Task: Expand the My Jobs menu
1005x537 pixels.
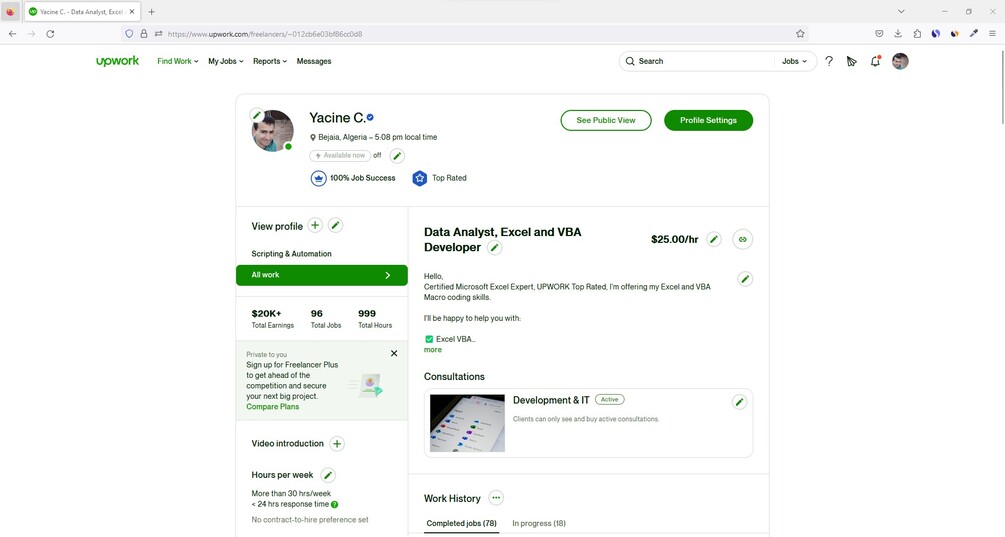Action: pos(226,61)
